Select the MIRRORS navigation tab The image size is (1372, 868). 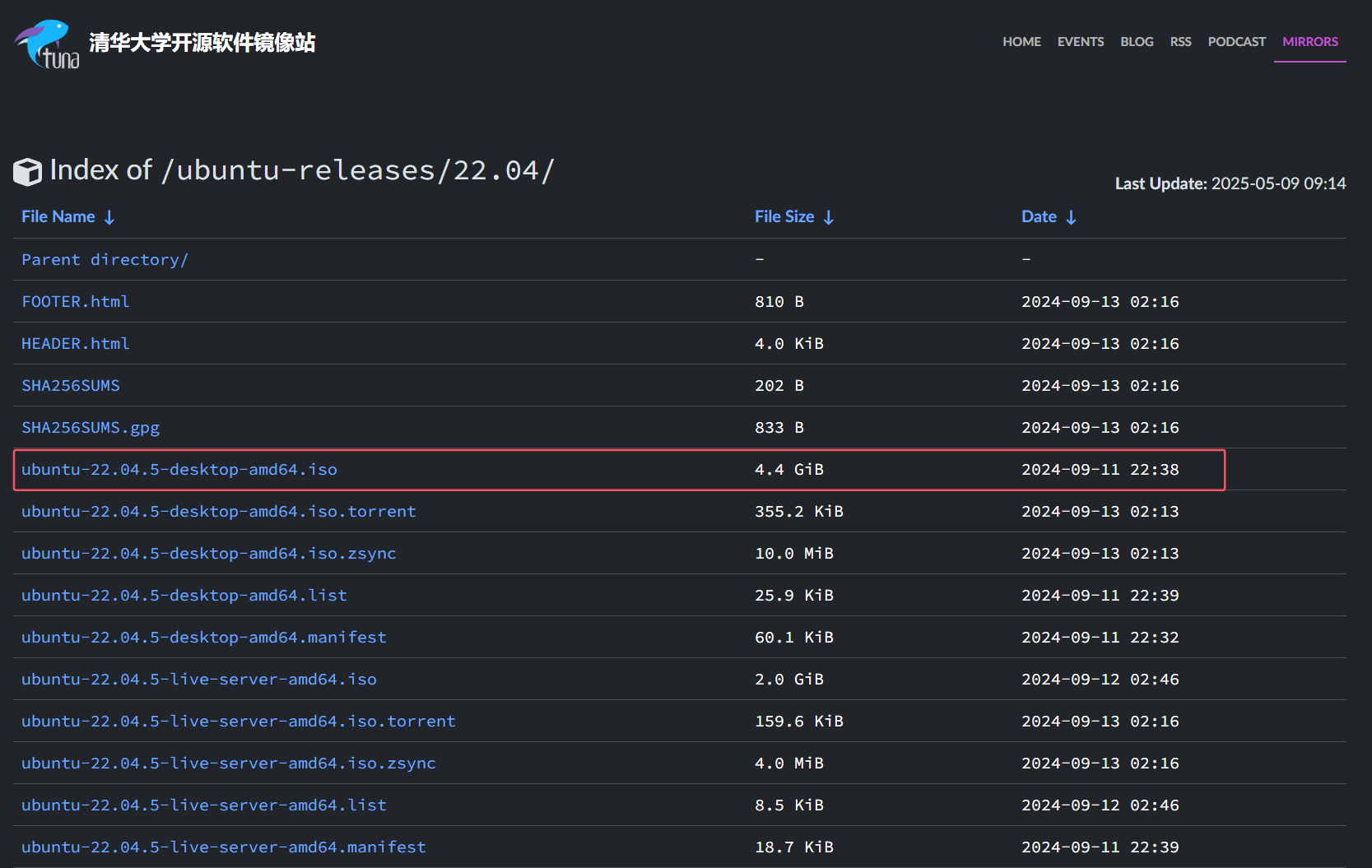pyautogui.click(x=1310, y=42)
